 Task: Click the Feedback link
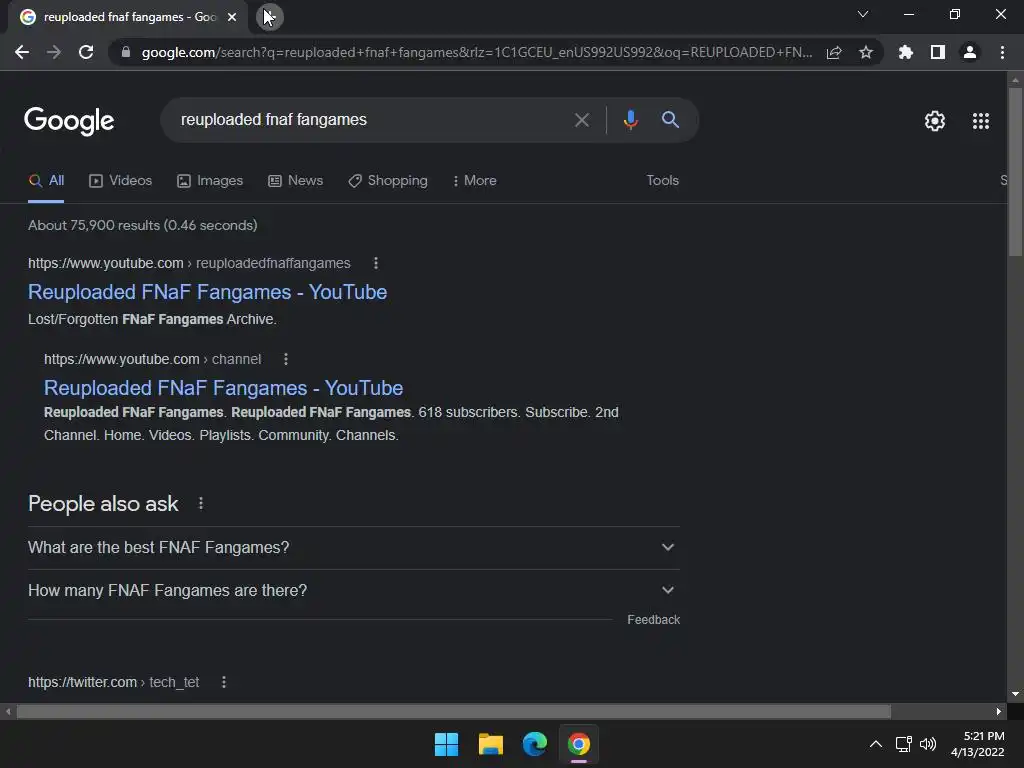[653, 620]
